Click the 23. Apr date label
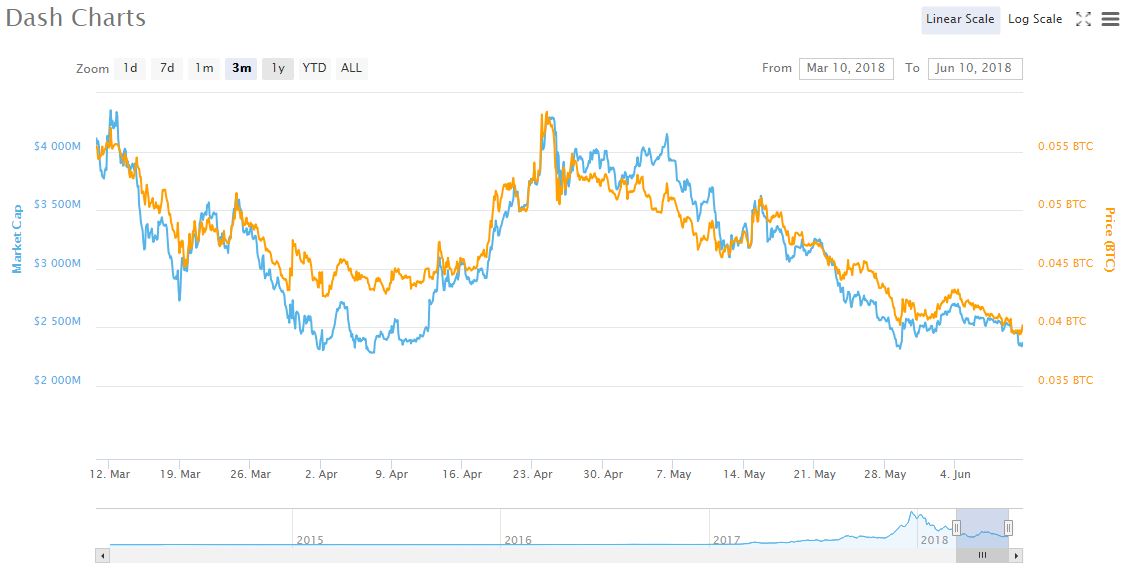 coord(533,474)
